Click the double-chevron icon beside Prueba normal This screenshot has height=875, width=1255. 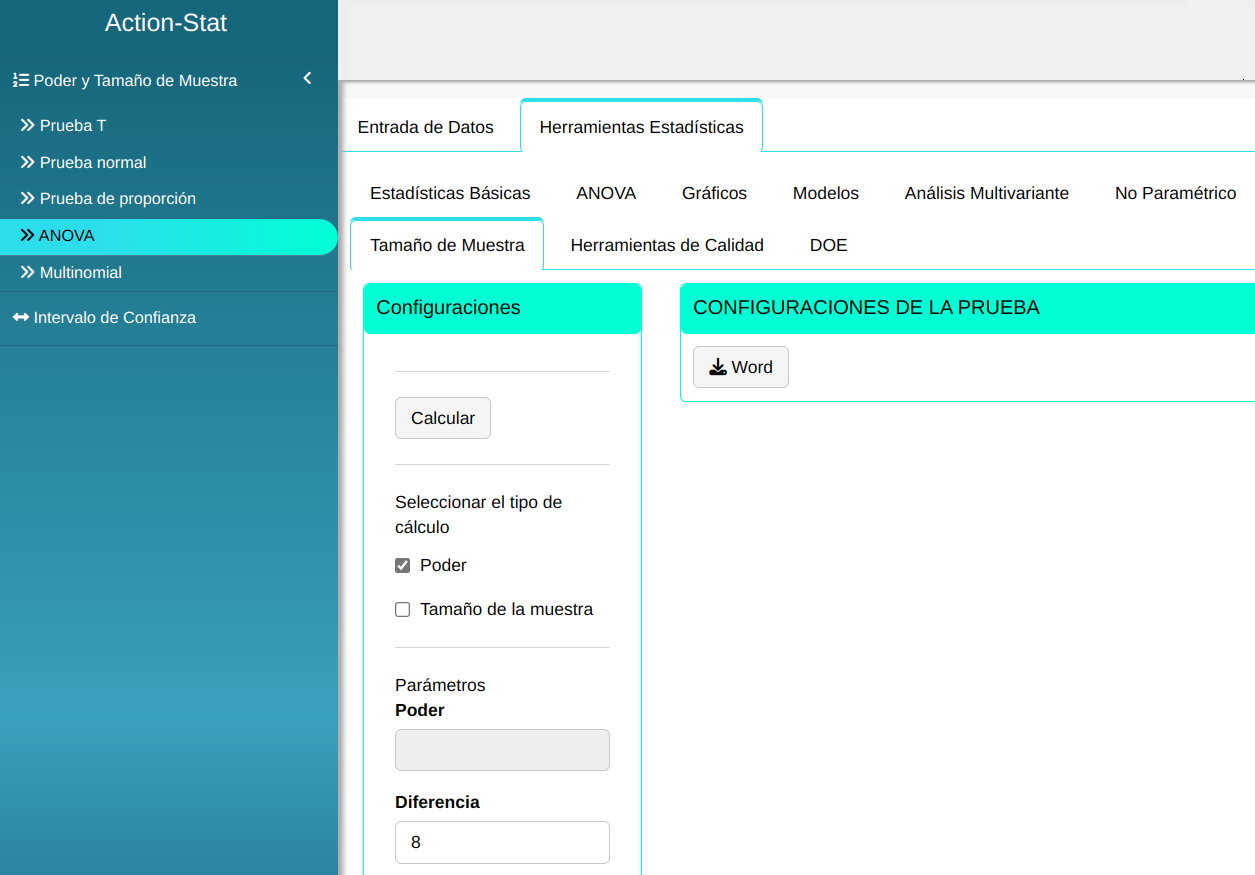point(28,162)
